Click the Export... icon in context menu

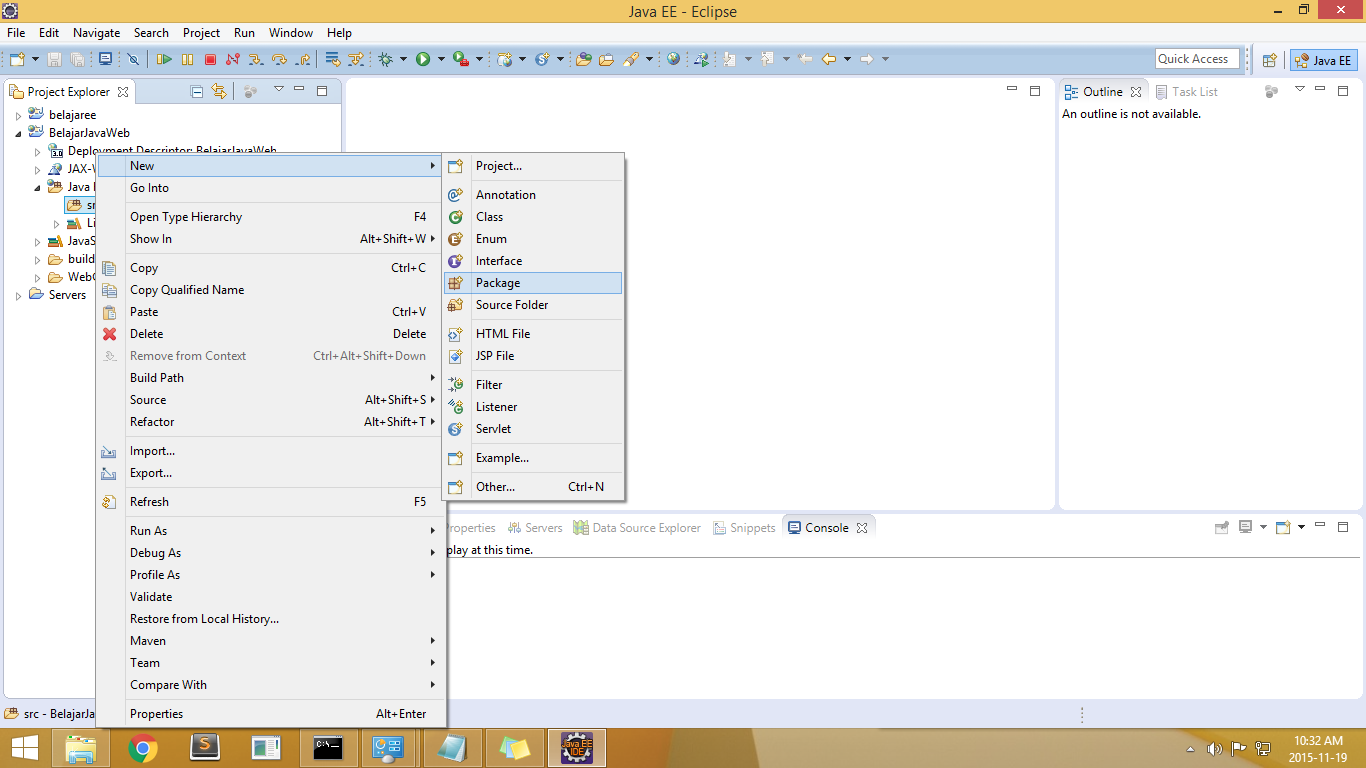[109, 473]
